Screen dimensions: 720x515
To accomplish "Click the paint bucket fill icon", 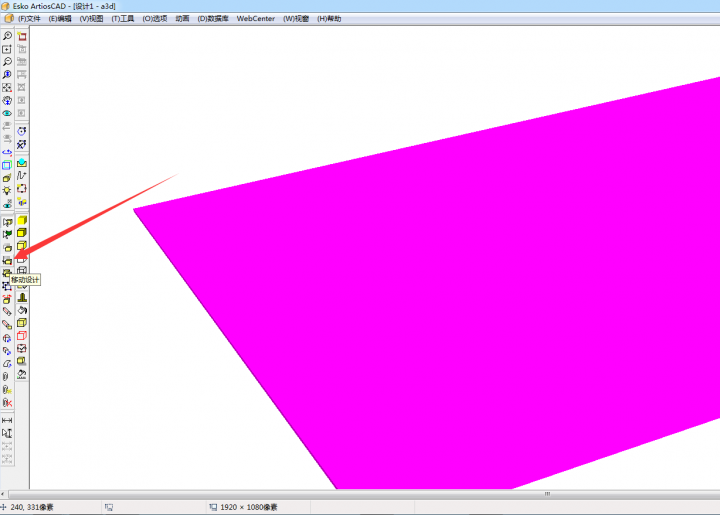I will coord(22,310).
